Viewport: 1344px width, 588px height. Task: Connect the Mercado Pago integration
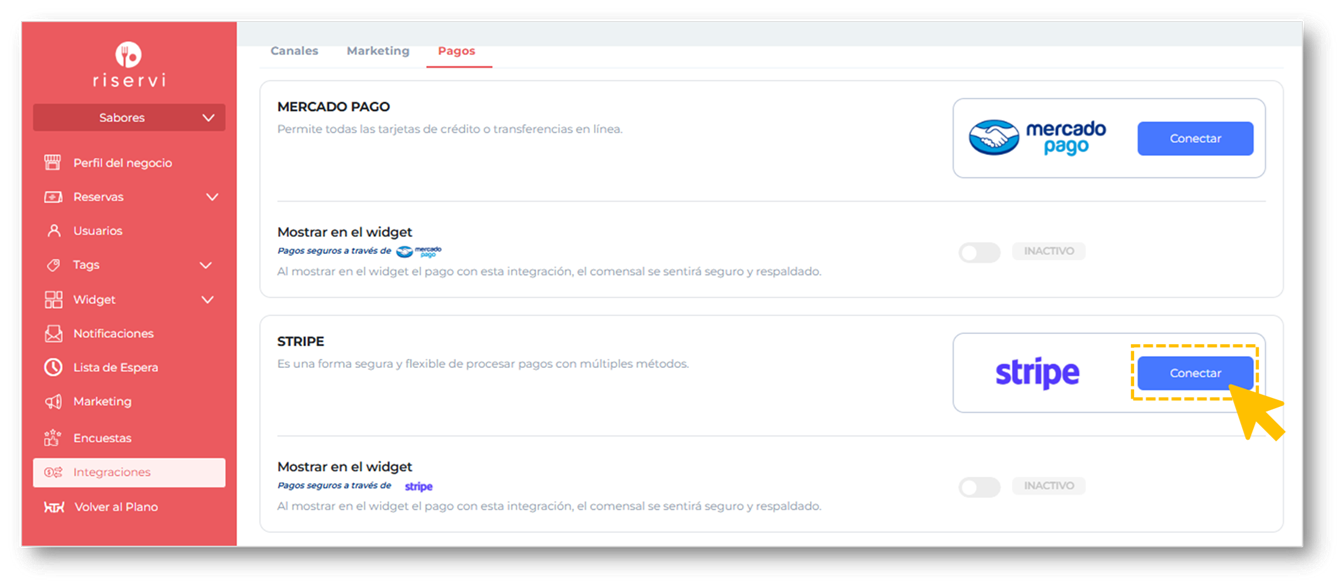[x=1195, y=139]
